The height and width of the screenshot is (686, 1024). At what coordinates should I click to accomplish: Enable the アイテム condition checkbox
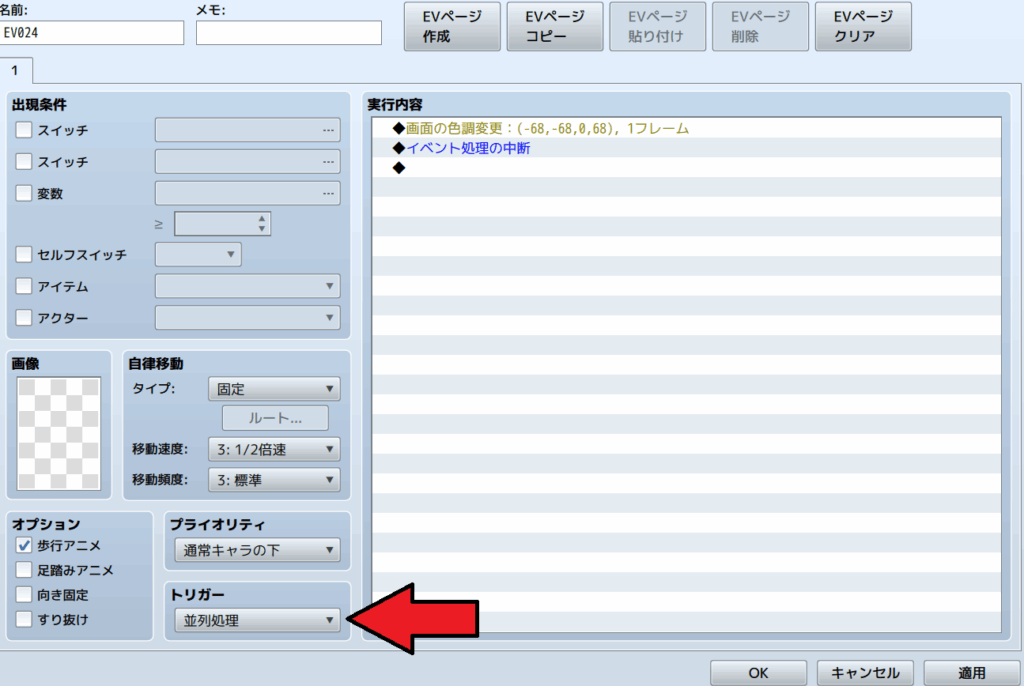coord(24,286)
